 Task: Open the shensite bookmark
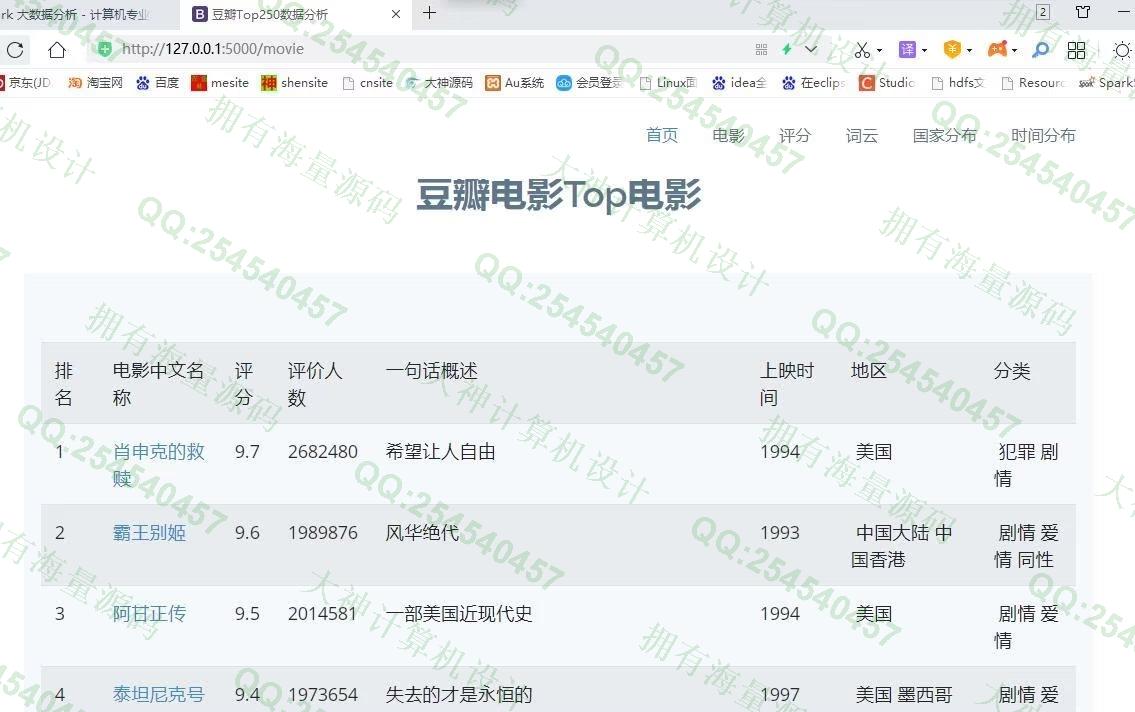coord(295,82)
